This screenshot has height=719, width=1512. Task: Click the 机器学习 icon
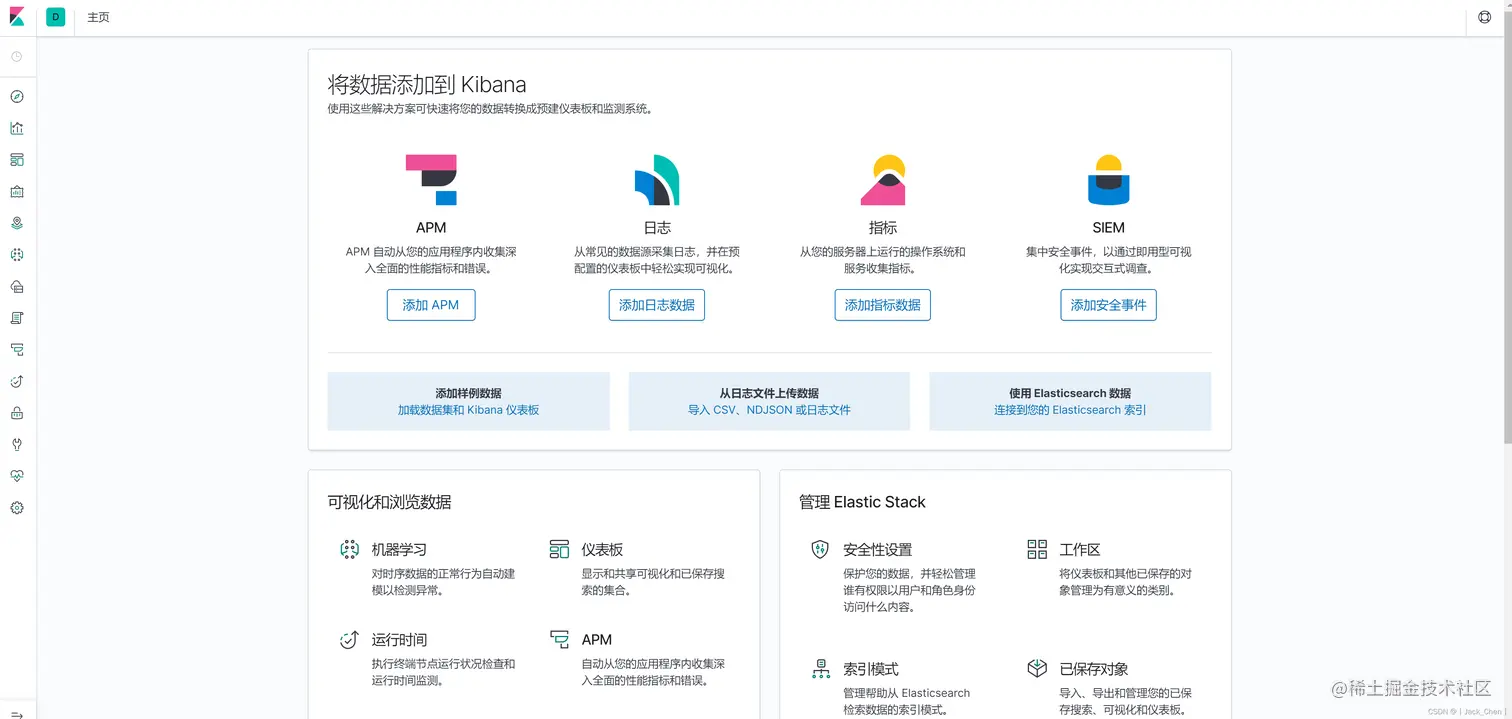click(349, 549)
